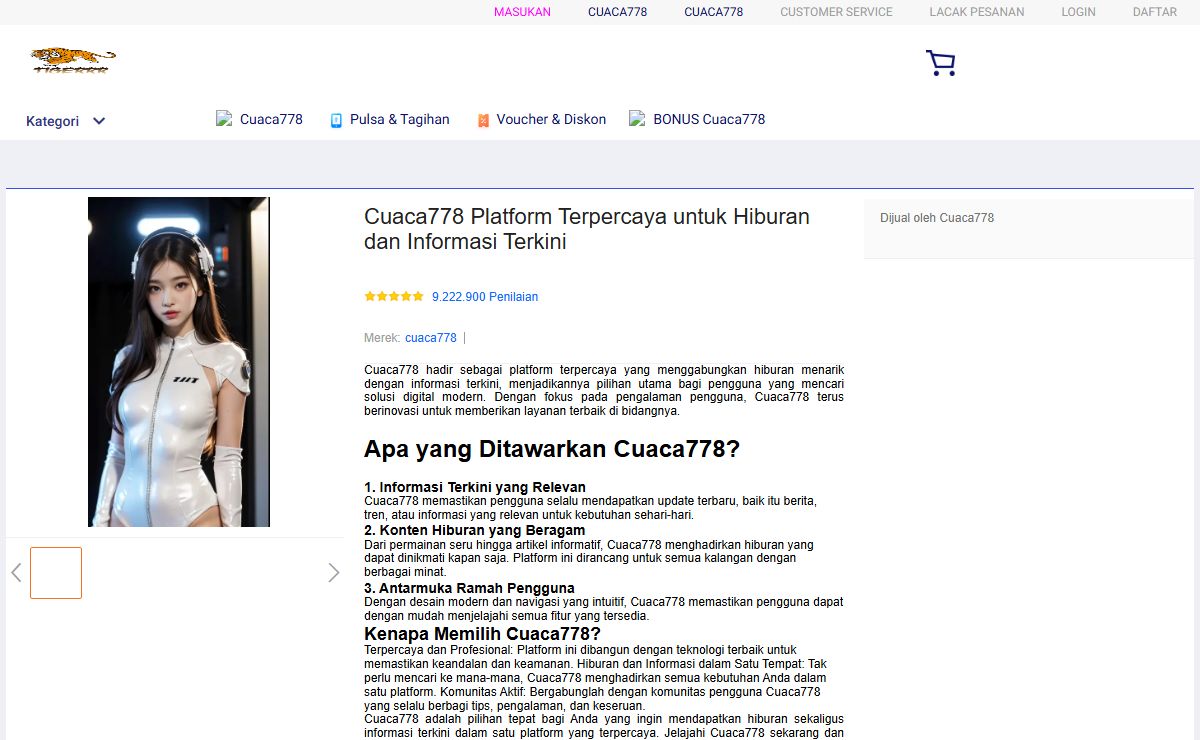Open CUSTOMER SERVICE in top bar

tap(836, 12)
